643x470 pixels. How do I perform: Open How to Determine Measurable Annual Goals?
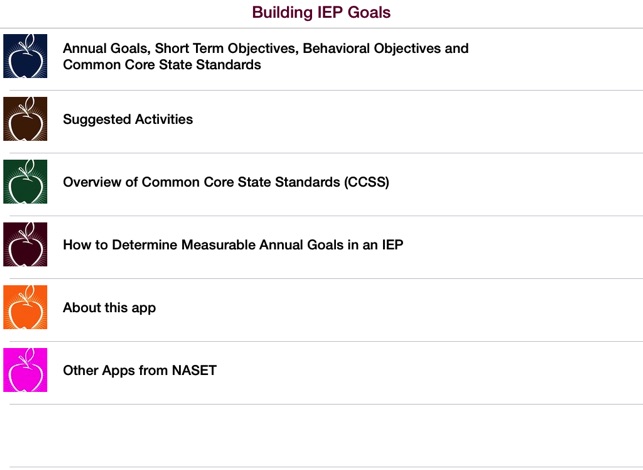pyautogui.click(x=322, y=247)
